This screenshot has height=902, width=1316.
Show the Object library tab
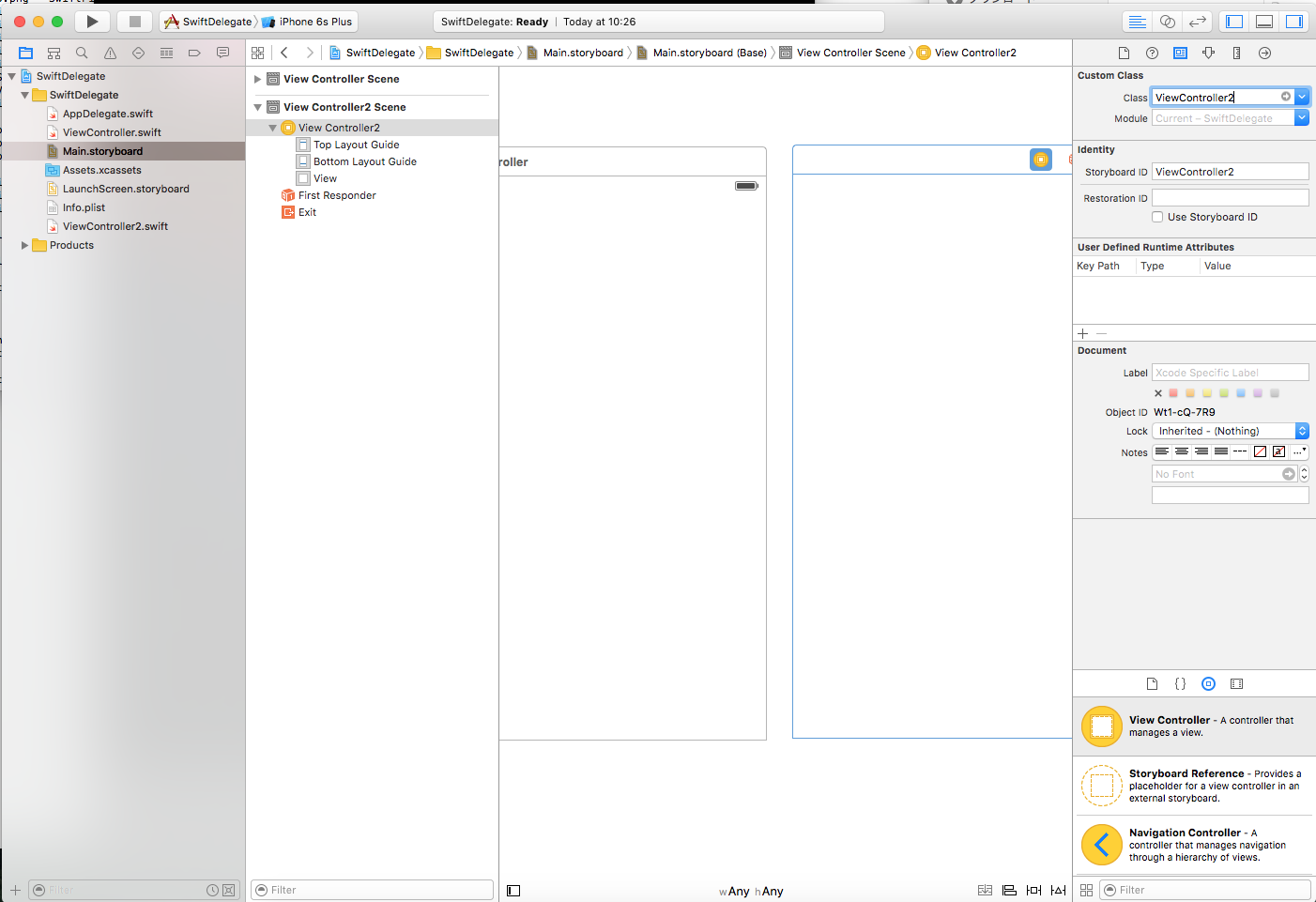coord(1208,684)
